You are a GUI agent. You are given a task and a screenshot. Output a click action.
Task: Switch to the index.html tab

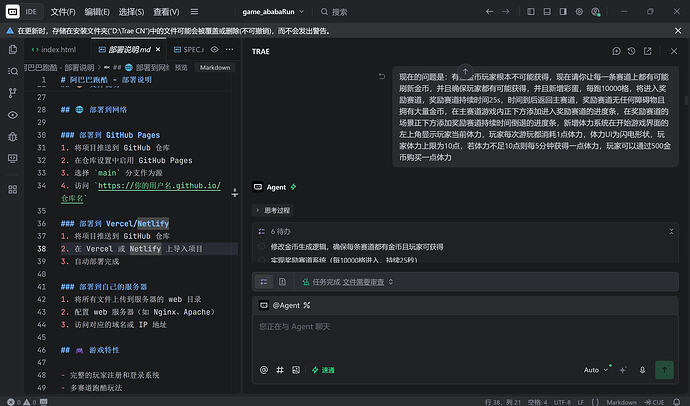54,50
